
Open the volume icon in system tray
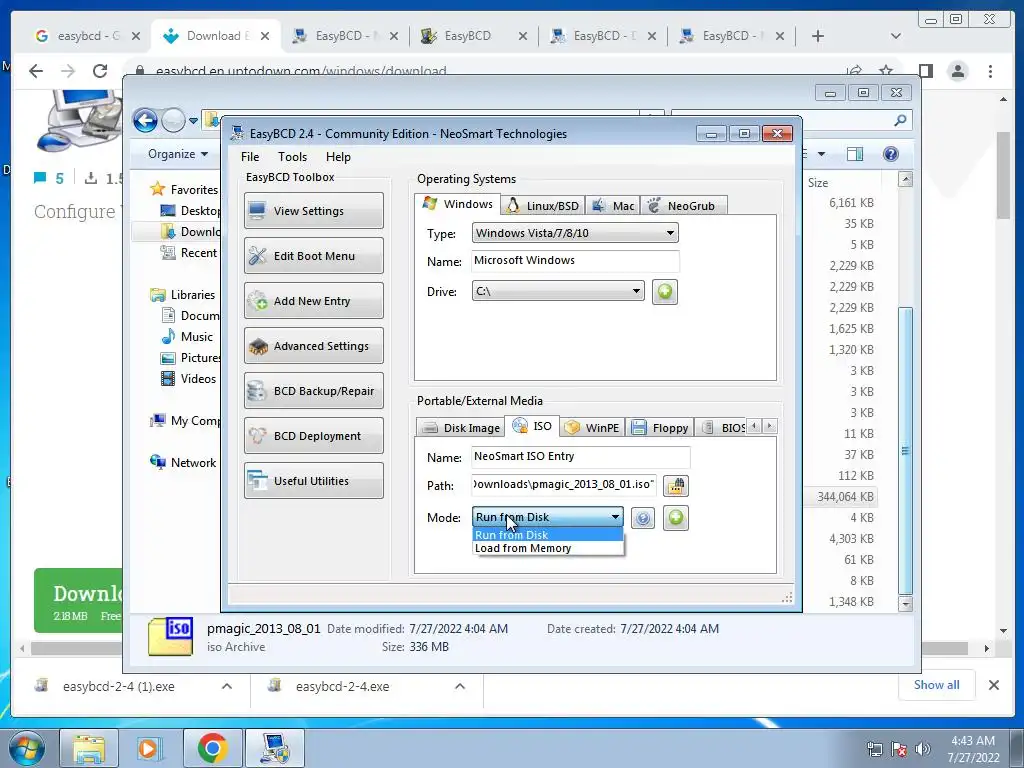[x=923, y=749]
